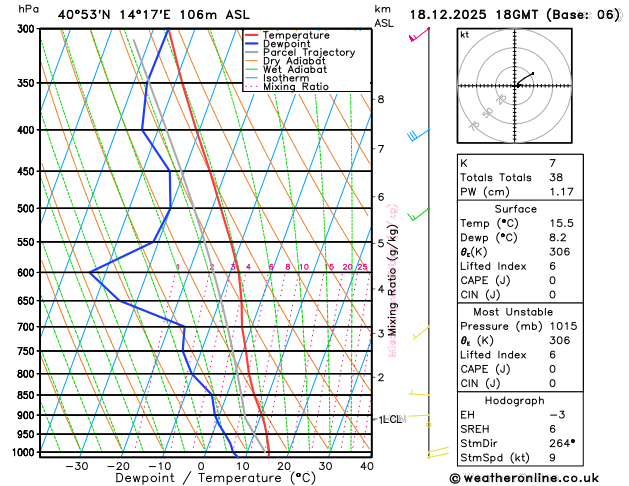The image size is (629, 486).
Task: Click the green wind barb at 500 hPa
Action: coord(418,214)
